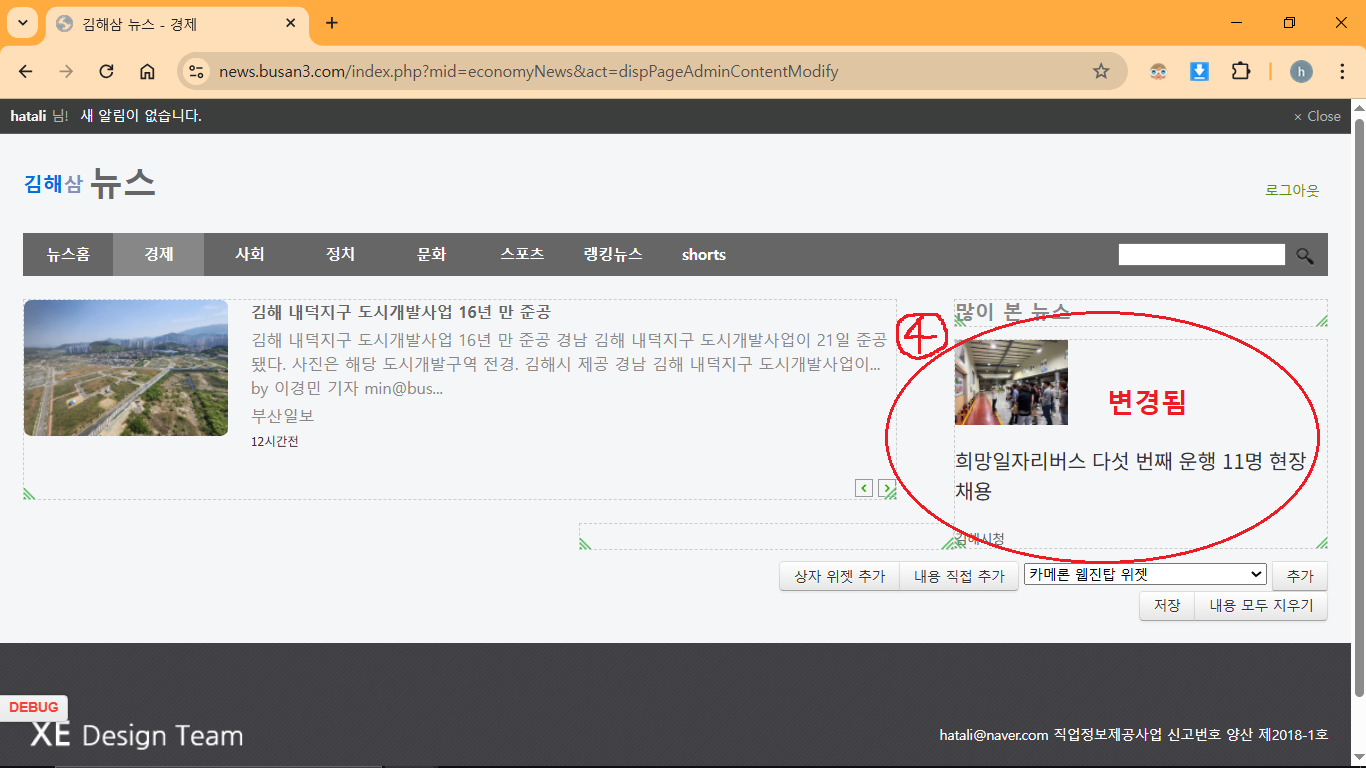The image size is (1366, 768).
Task: Open the 사회 menu item
Action: [x=249, y=255]
